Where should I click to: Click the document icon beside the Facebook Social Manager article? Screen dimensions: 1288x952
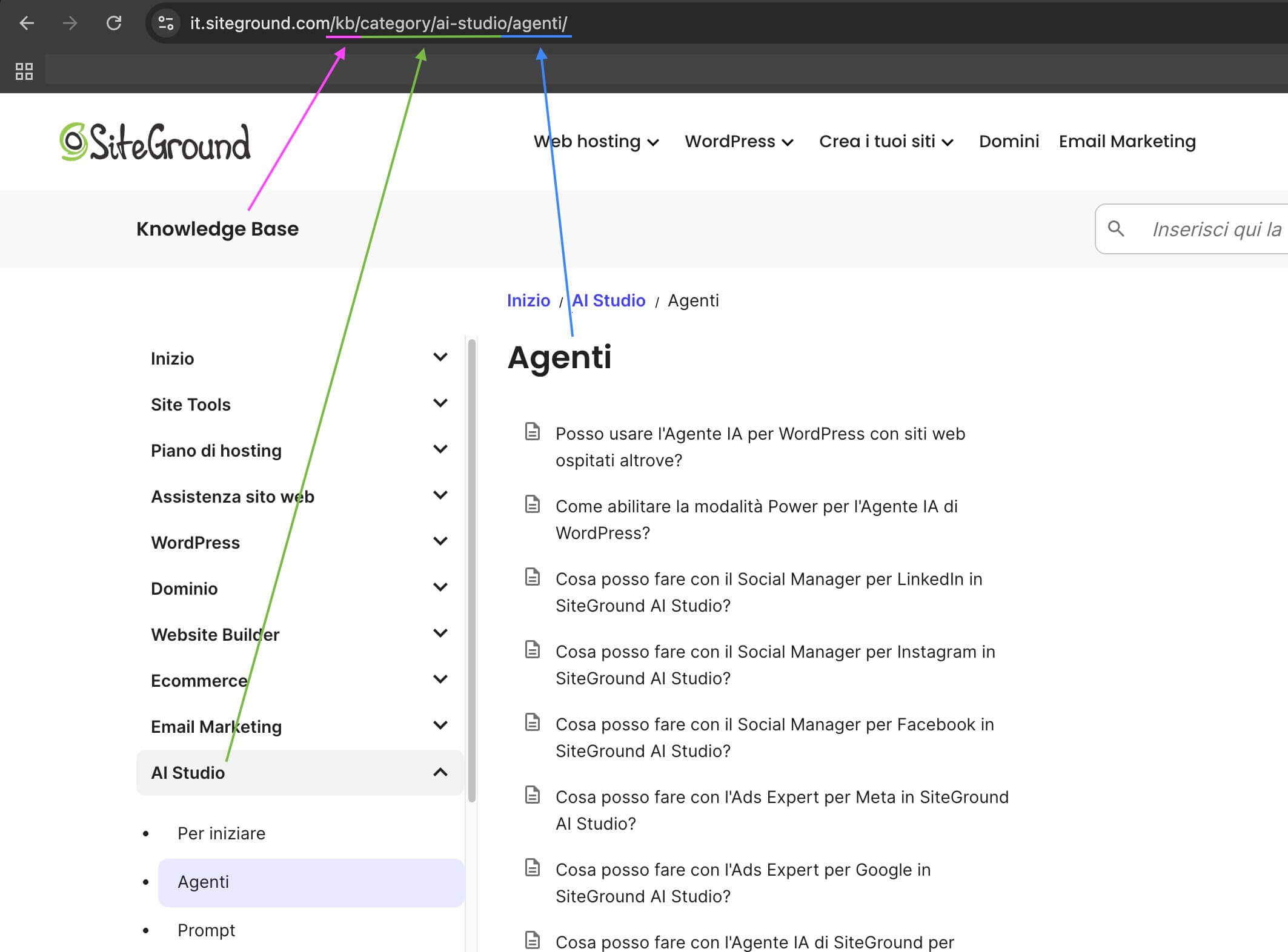pyautogui.click(x=533, y=722)
